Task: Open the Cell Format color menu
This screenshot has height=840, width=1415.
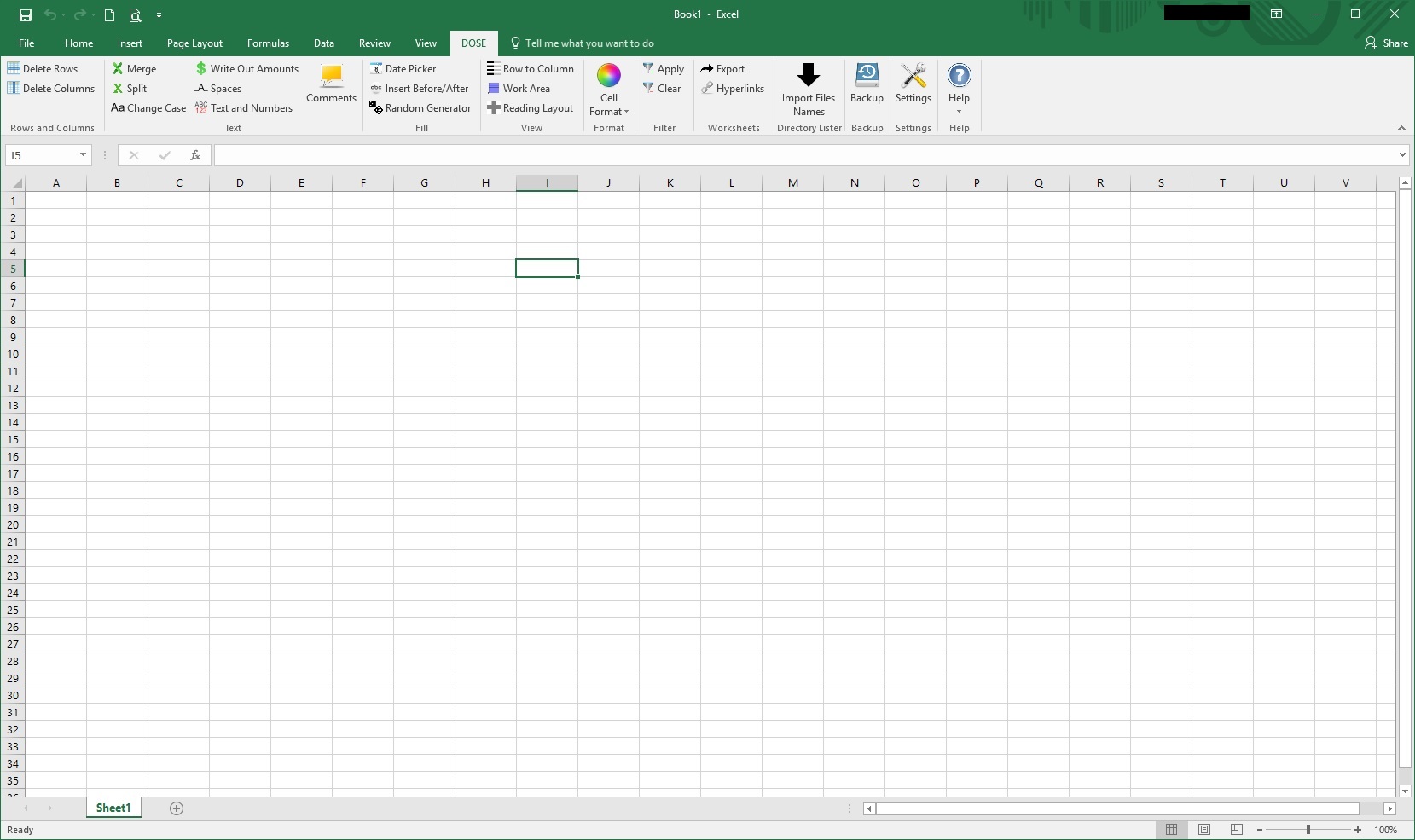Action: click(x=609, y=90)
